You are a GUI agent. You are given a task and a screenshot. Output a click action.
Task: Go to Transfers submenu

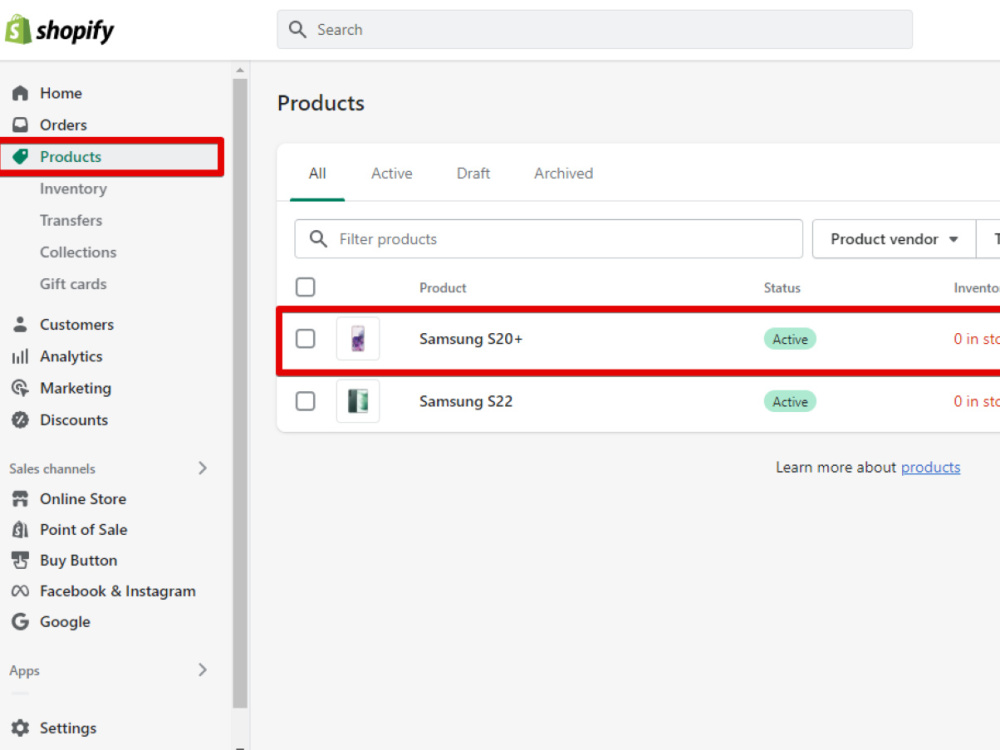click(71, 221)
